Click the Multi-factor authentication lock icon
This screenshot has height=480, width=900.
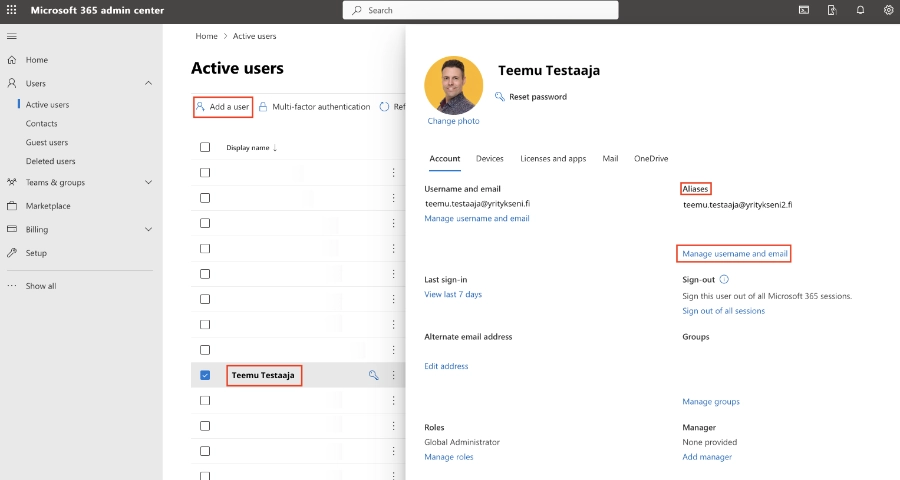coord(263,107)
